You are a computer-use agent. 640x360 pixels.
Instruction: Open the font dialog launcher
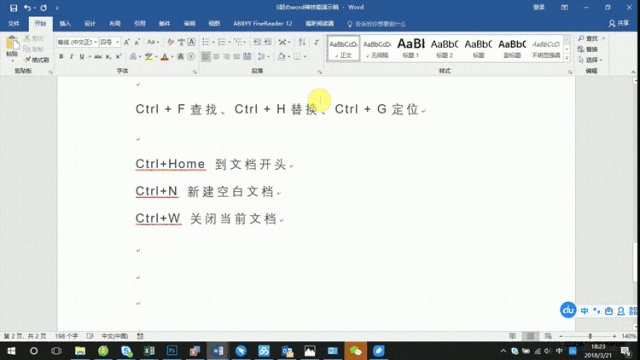[195, 72]
